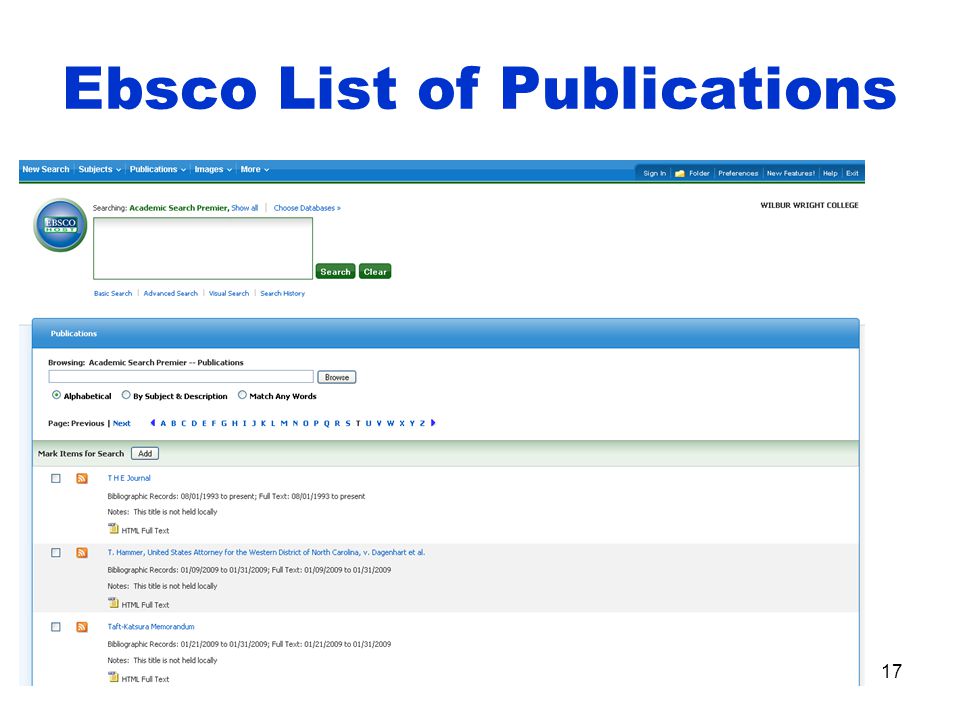Open the Search History link
The width and height of the screenshot is (960, 720).
tap(282, 293)
